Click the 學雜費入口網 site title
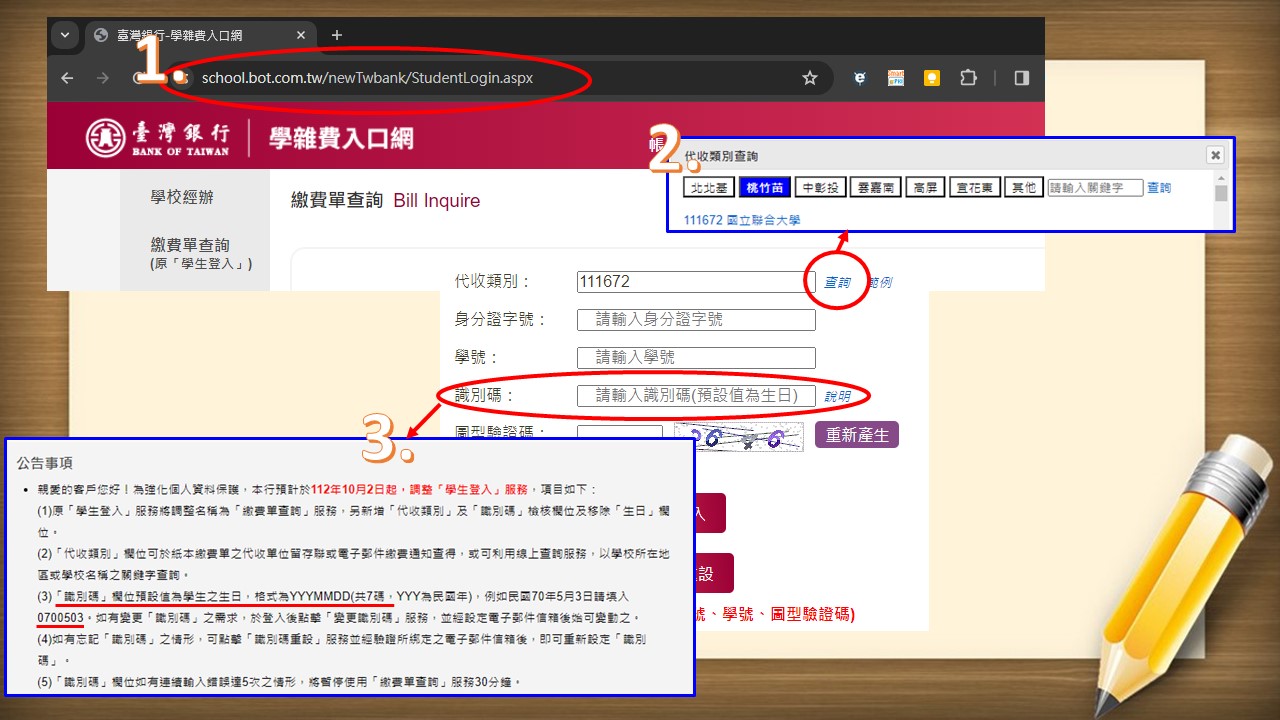 click(x=341, y=138)
